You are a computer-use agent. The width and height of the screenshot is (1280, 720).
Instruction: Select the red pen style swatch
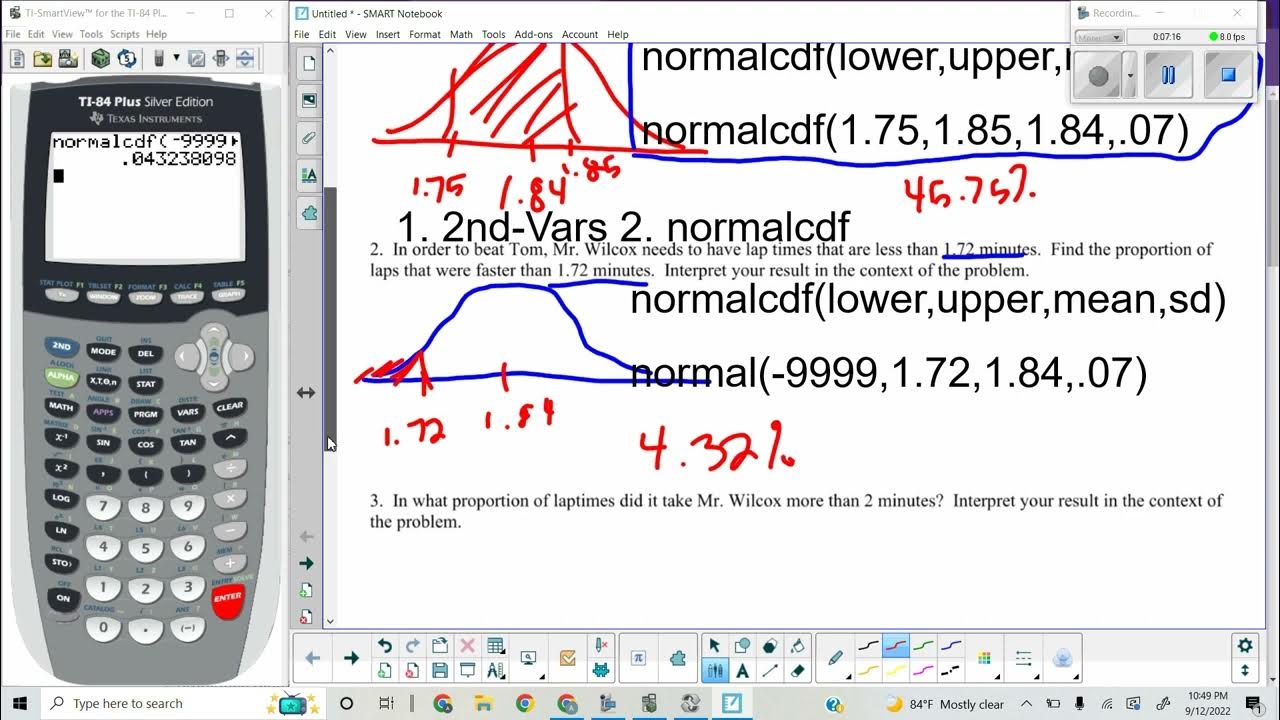click(896, 646)
